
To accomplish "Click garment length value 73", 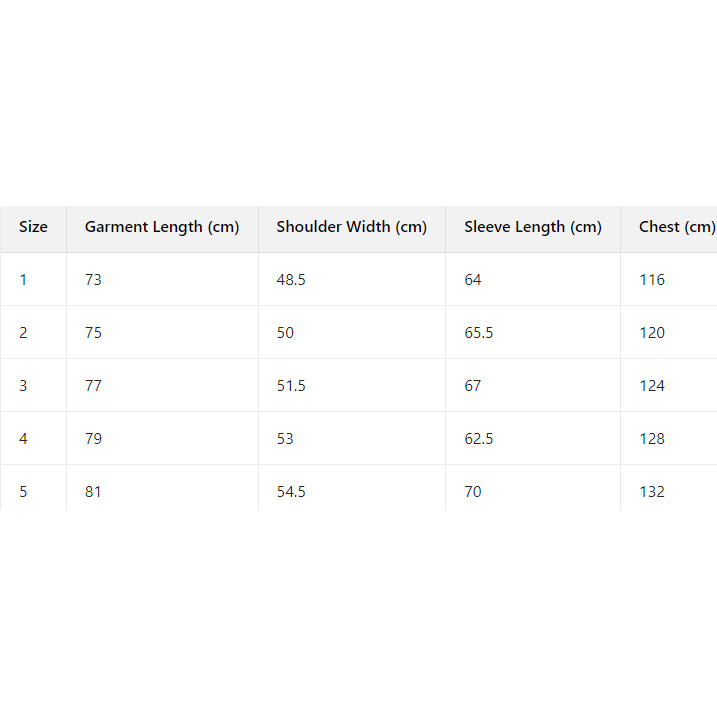I will tap(93, 280).
